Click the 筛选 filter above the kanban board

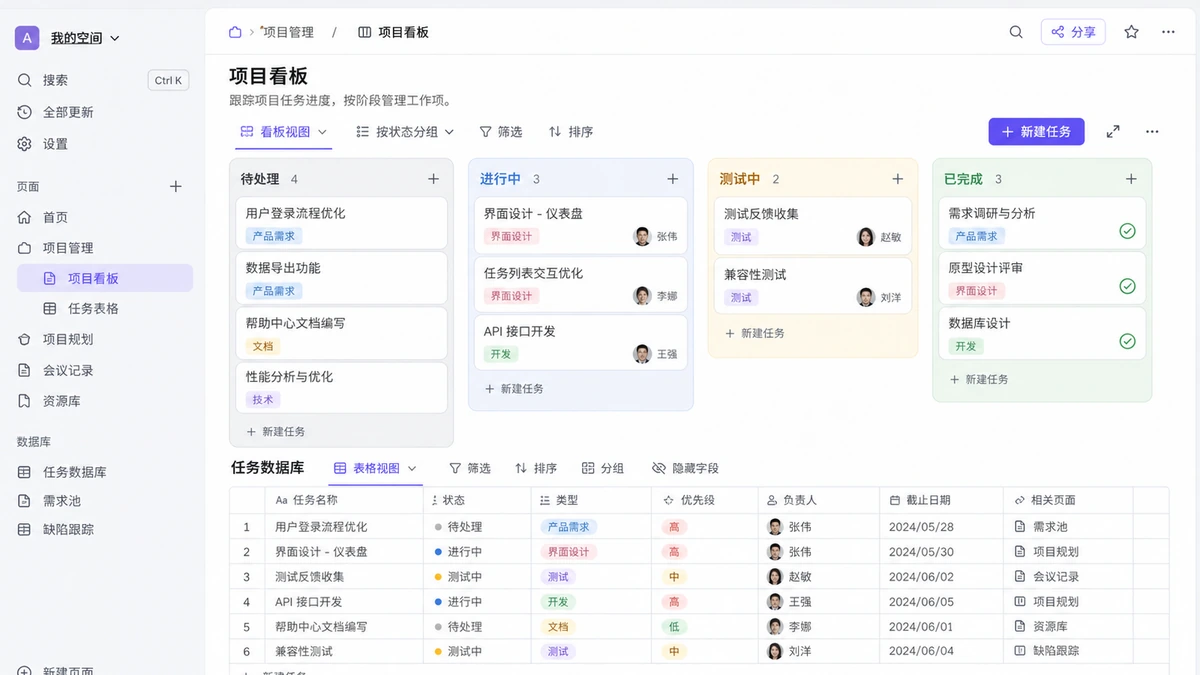[501, 132]
